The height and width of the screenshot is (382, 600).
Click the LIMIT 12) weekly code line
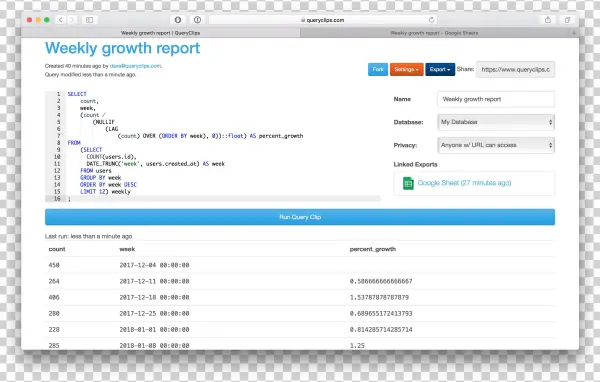coord(105,192)
